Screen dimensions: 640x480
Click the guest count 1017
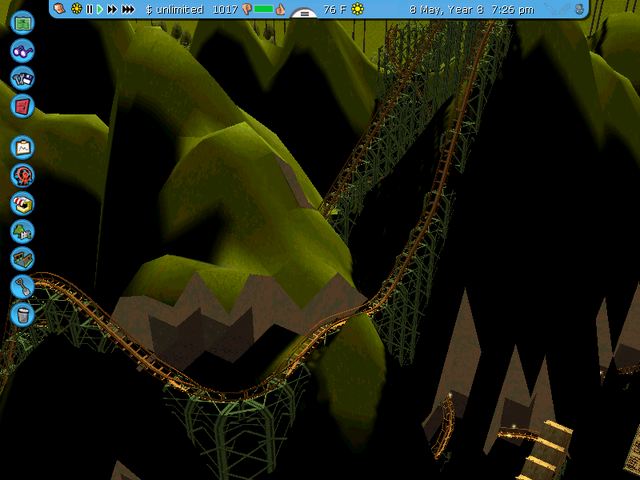tap(225, 9)
